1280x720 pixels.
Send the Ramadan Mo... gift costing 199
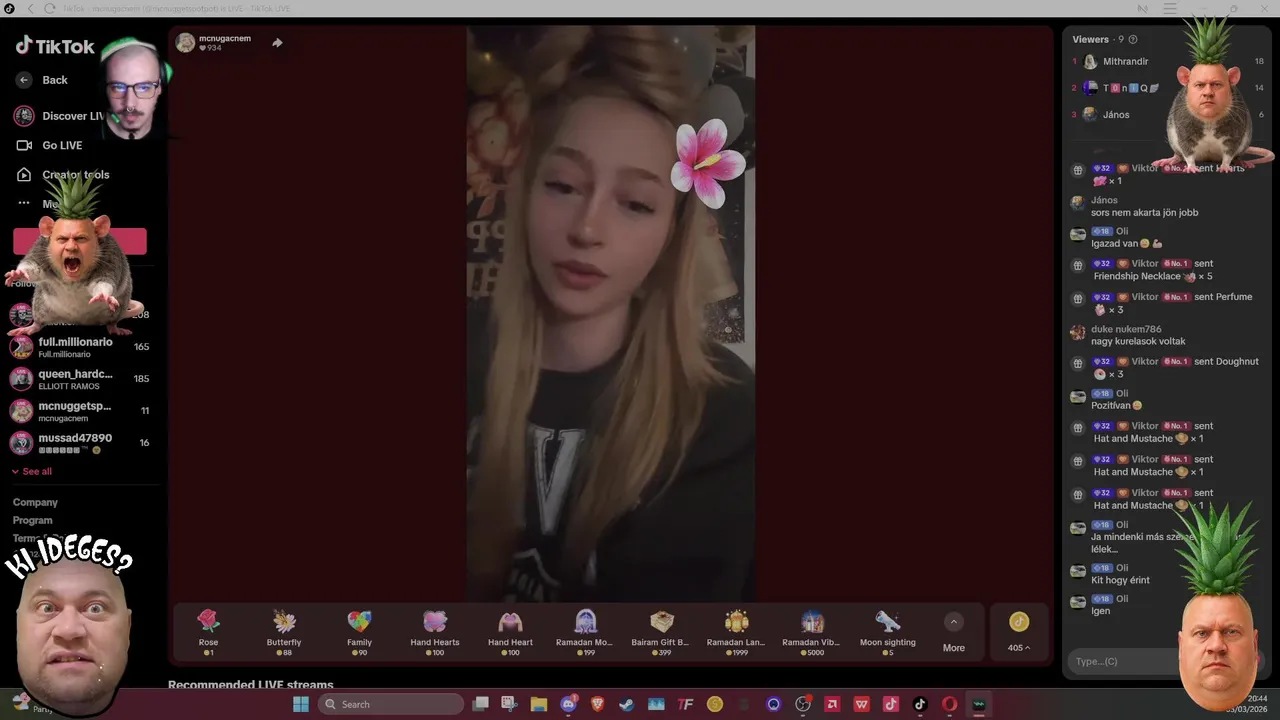pyautogui.click(x=585, y=632)
